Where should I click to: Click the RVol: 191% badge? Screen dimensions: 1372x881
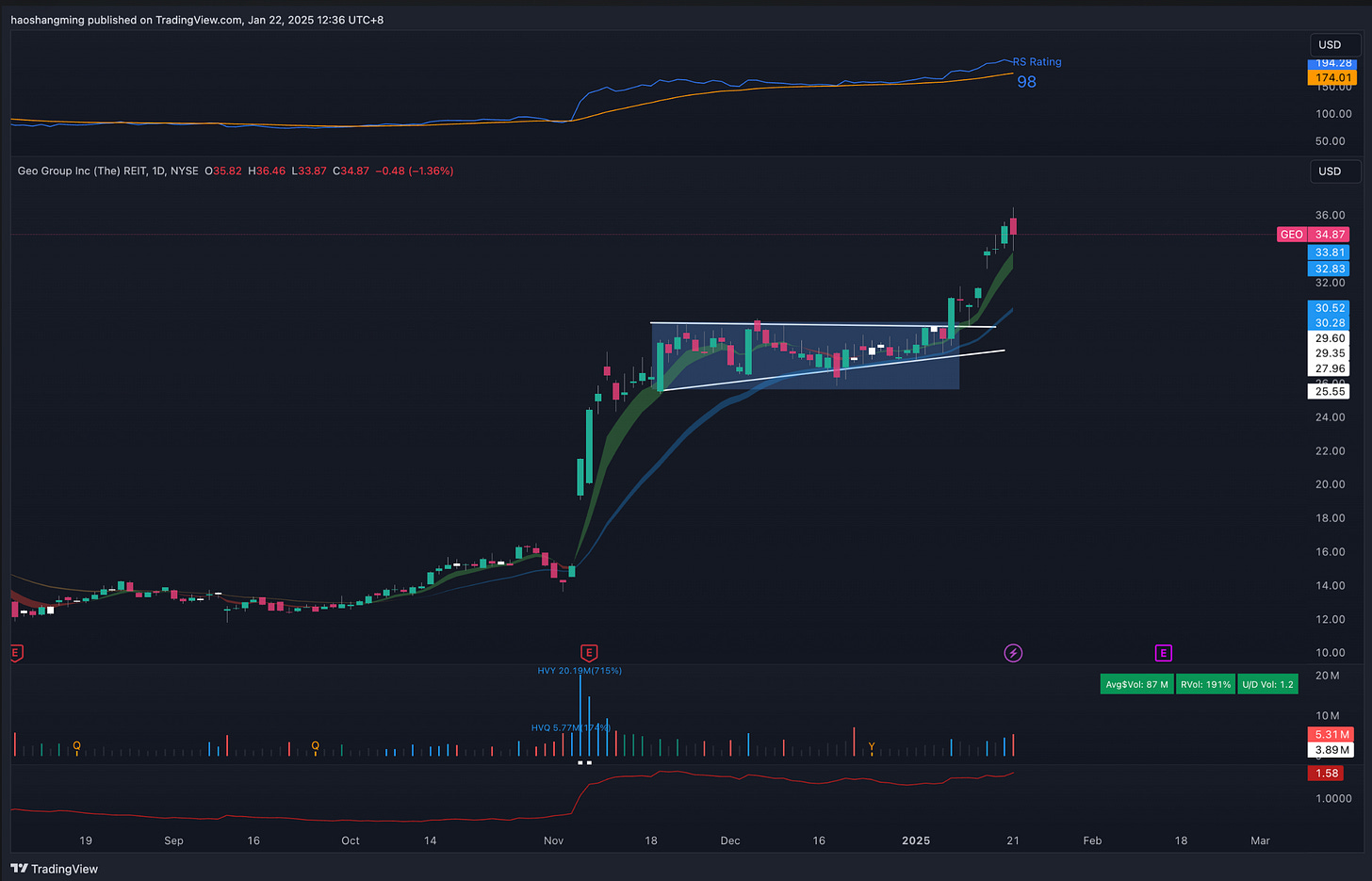[x=1206, y=684]
